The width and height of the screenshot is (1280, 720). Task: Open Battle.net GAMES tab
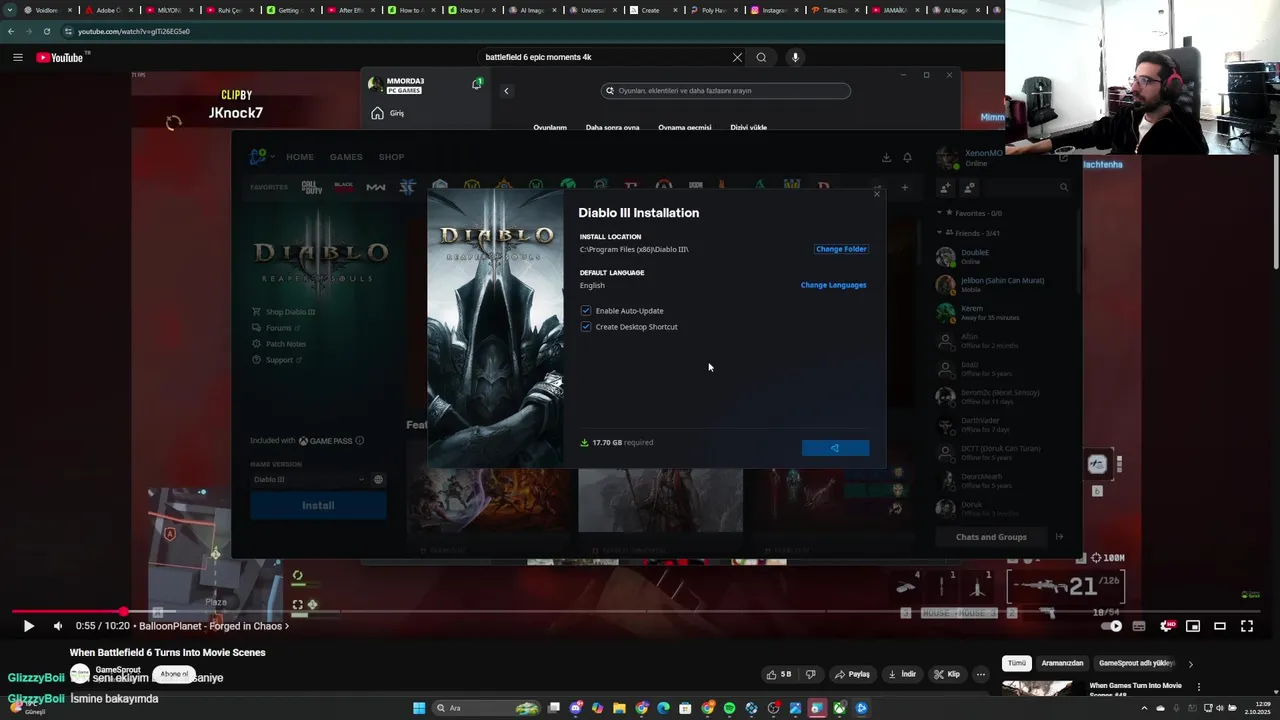coord(346,157)
